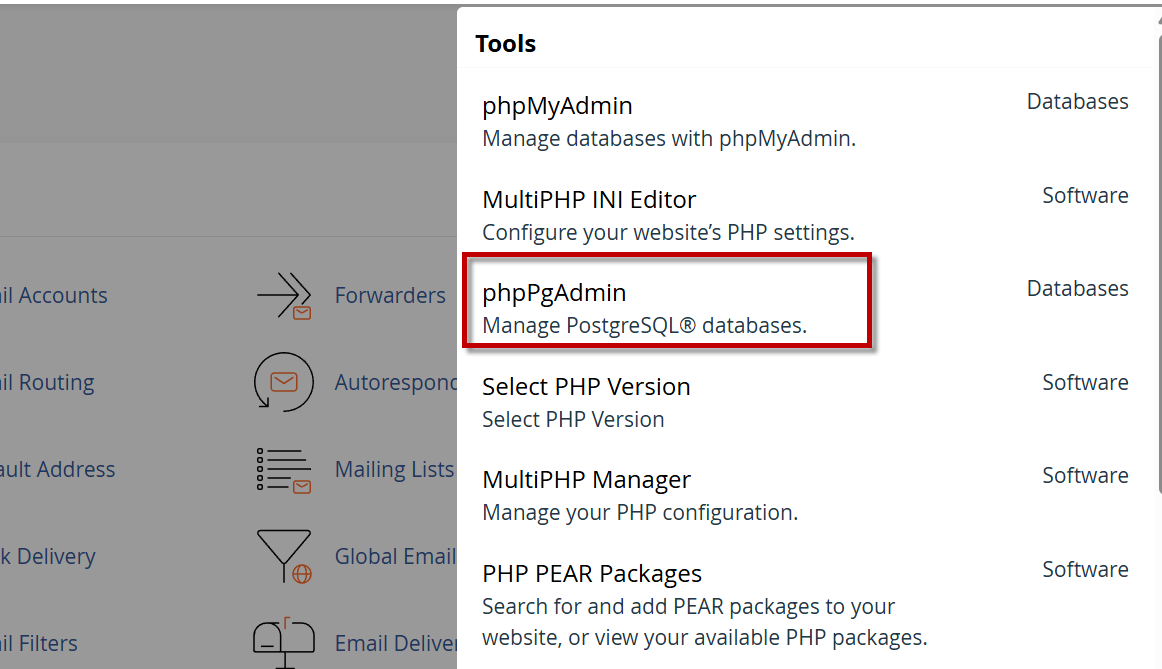The image size is (1162, 669).
Task: Select MultiPHP INI Editor search result
Action: [589, 199]
